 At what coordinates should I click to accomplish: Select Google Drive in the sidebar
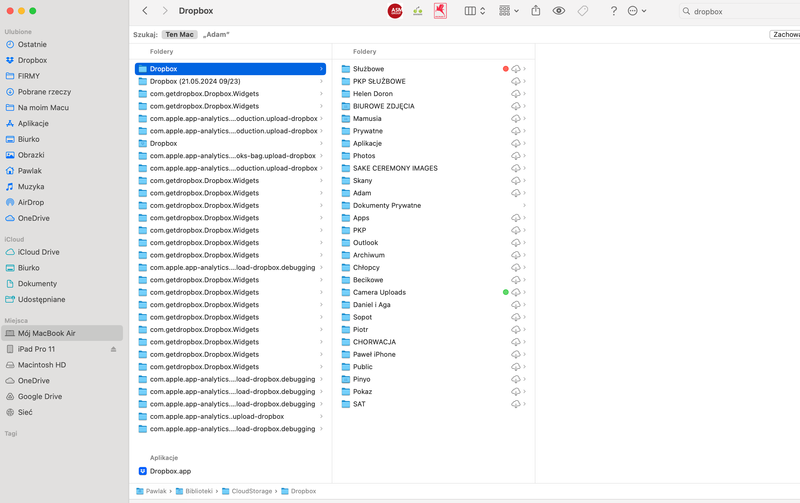(x=40, y=396)
